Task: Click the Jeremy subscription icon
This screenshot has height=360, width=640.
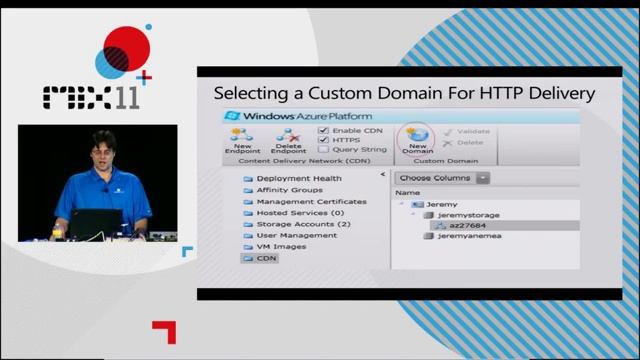Action: (417, 204)
